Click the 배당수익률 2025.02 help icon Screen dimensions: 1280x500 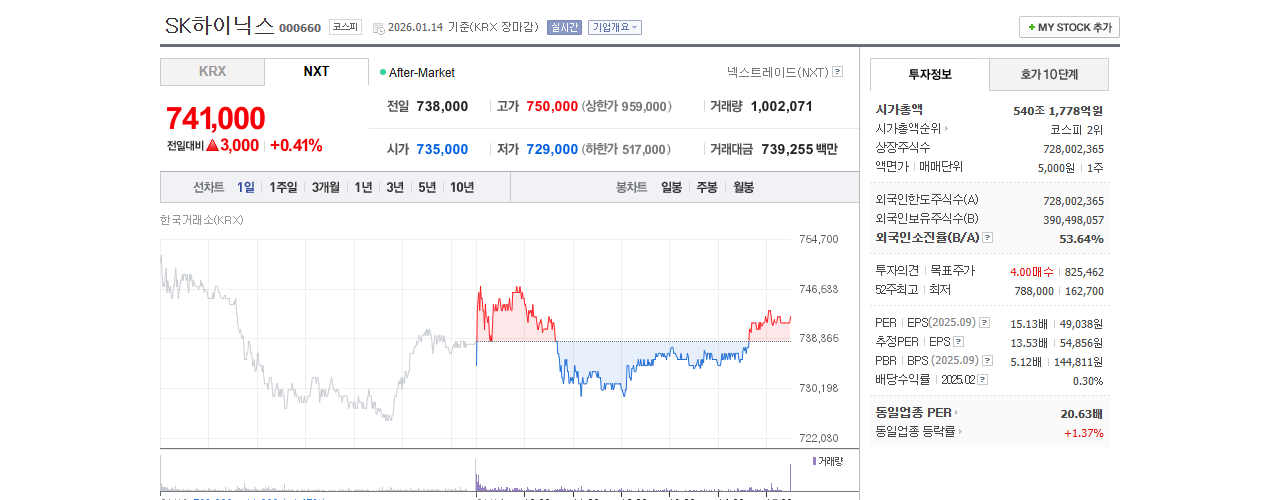(x=982, y=380)
